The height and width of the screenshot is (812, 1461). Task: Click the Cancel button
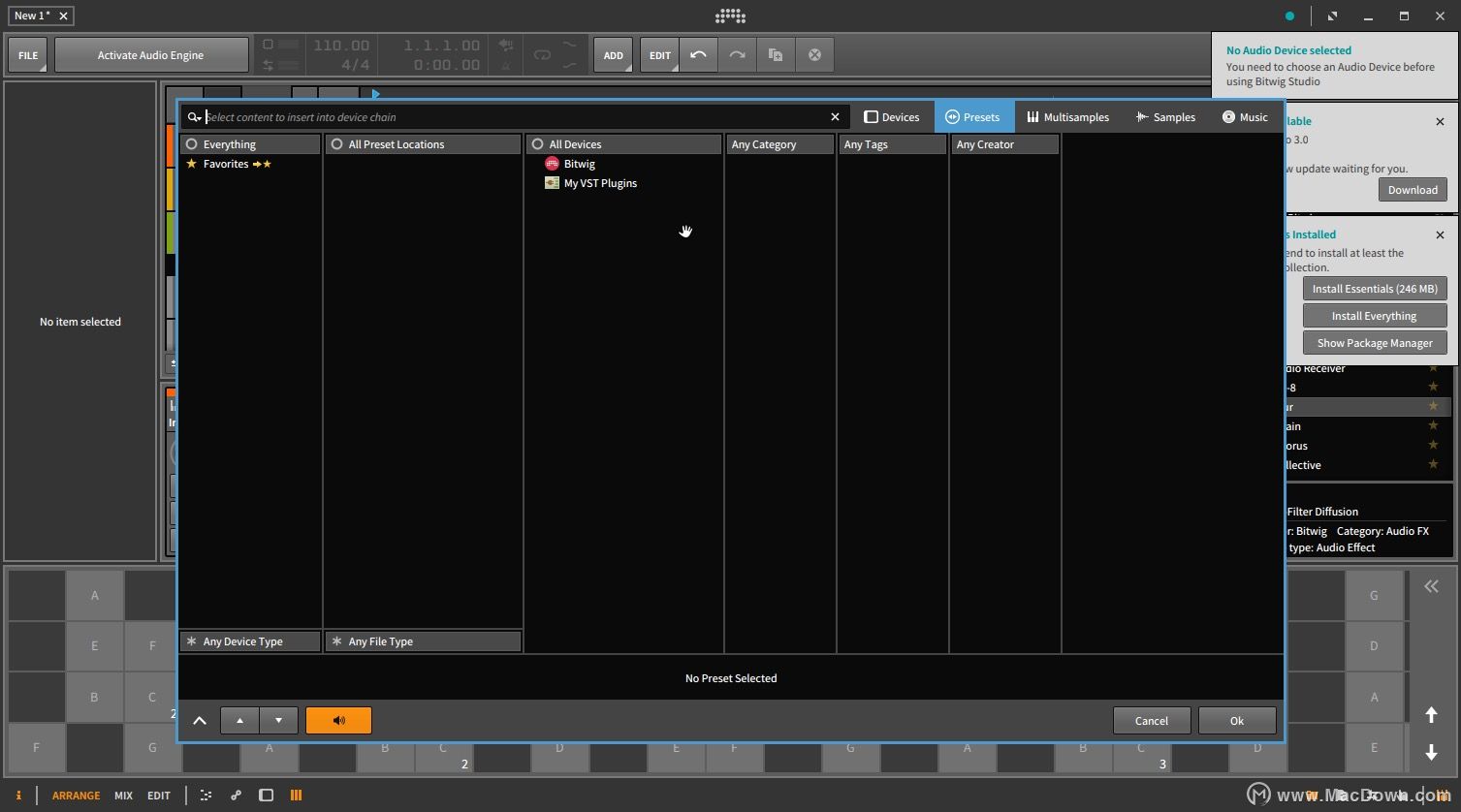tap(1152, 720)
